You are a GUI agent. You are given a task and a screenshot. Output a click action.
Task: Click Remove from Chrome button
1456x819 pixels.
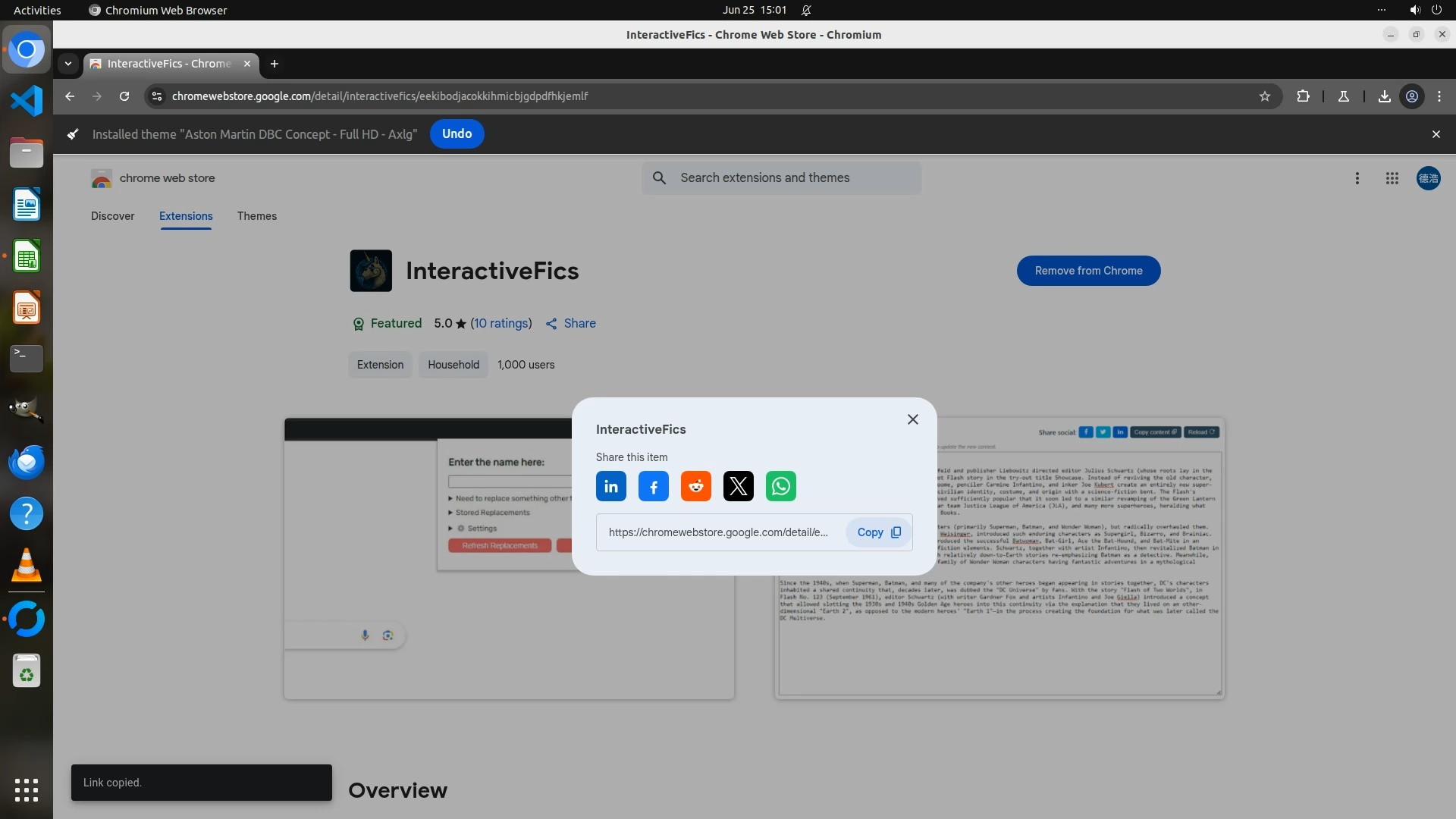pyautogui.click(x=1088, y=271)
